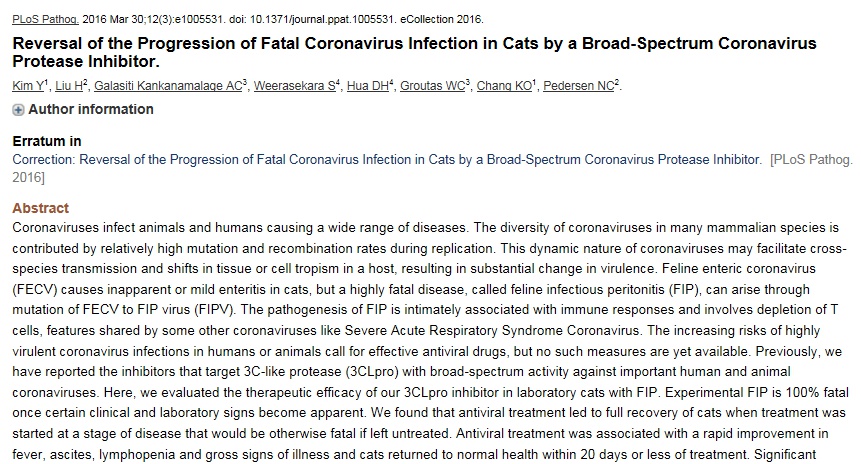Open author Weerasekara S link
The image size is (861, 464).
[x=294, y=86]
